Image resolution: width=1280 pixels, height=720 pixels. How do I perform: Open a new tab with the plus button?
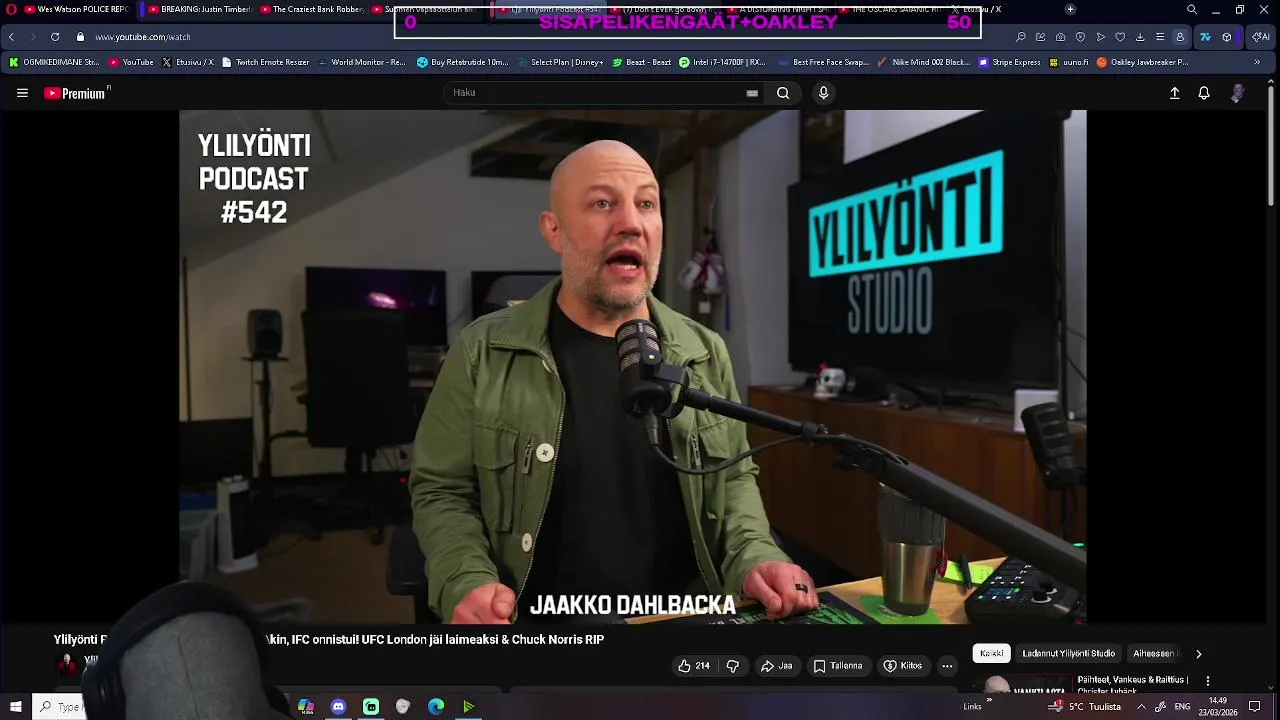coord(1070,9)
